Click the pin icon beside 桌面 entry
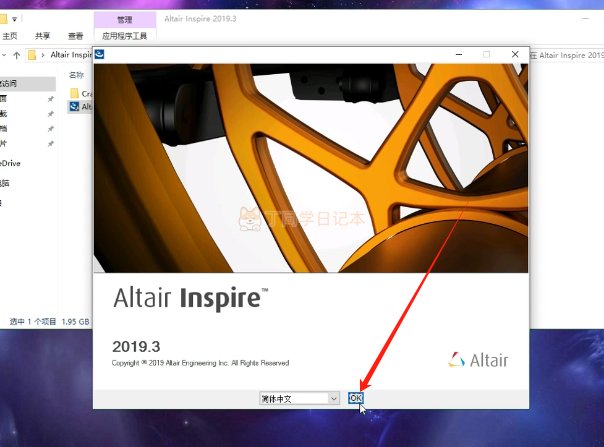604x447 pixels. coord(50,99)
